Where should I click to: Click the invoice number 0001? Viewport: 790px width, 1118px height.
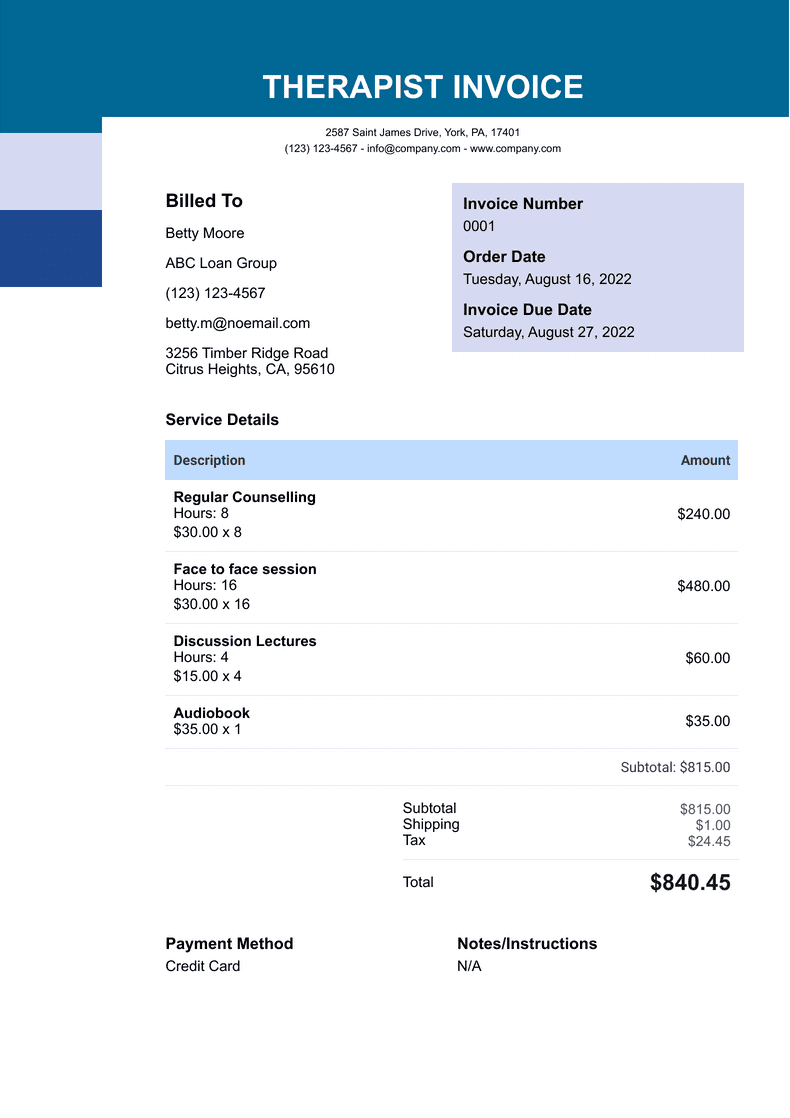(x=479, y=226)
